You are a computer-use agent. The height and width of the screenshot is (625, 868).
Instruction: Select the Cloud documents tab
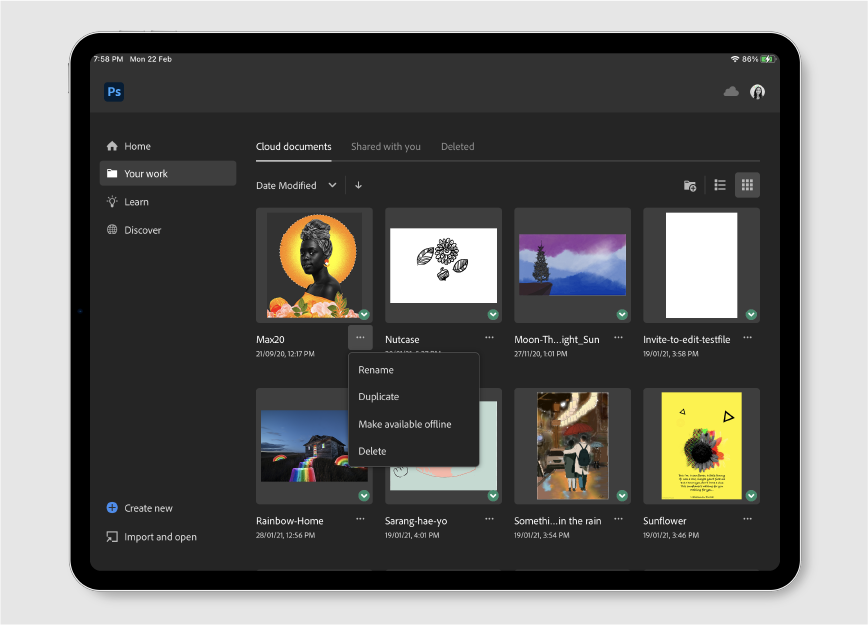pyautogui.click(x=293, y=147)
